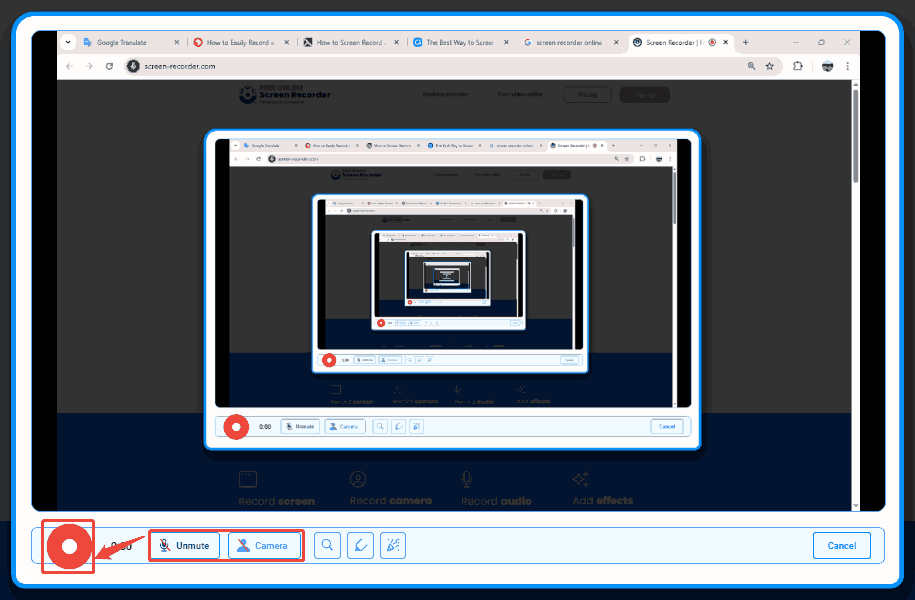Viewport: 915px width, 600px height.
Task: Toggle the Camera in the recording toolbar
Action: pyautogui.click(x=264, y=545)
